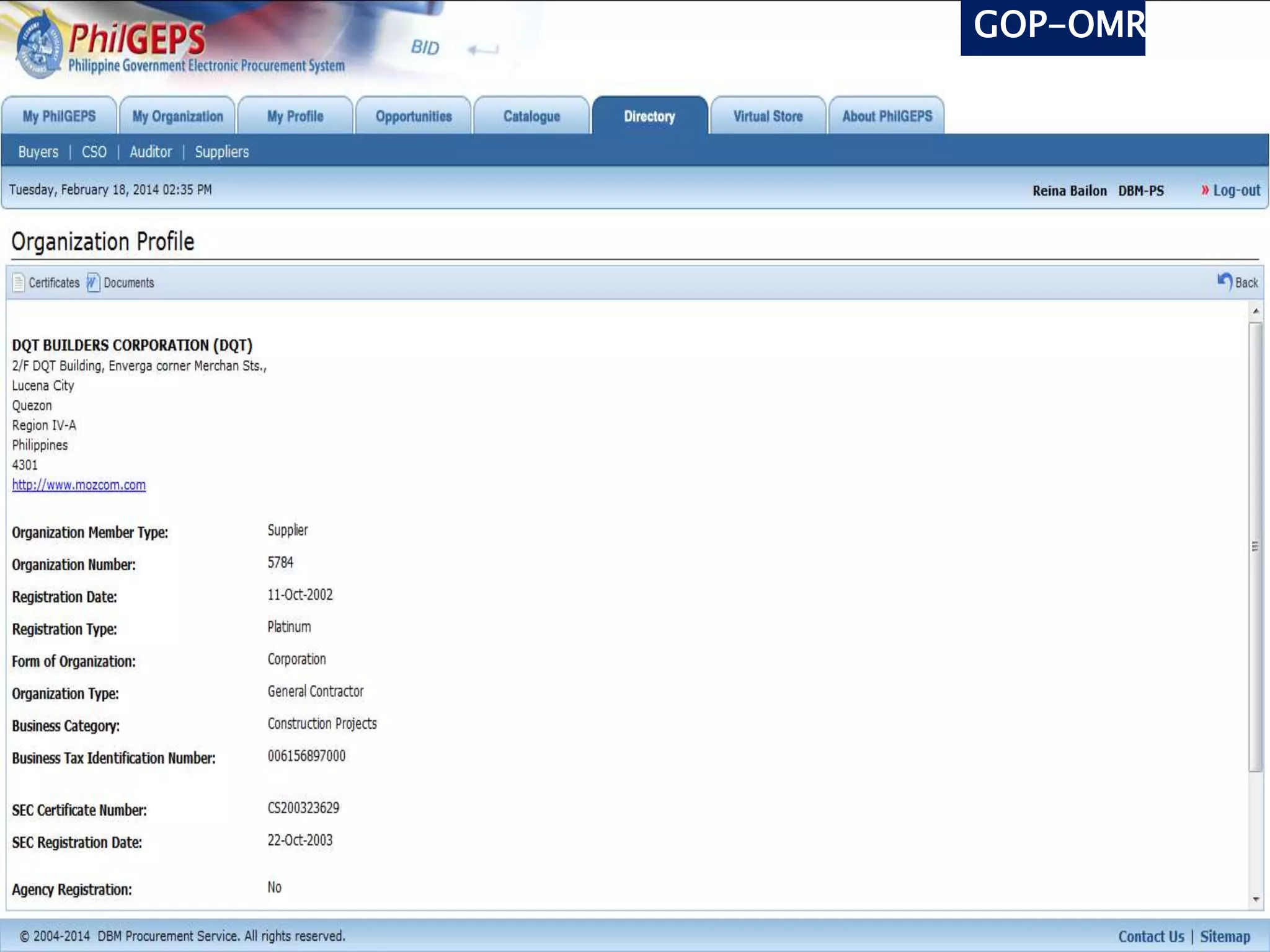Click the Contact Us footer link

1151,937
